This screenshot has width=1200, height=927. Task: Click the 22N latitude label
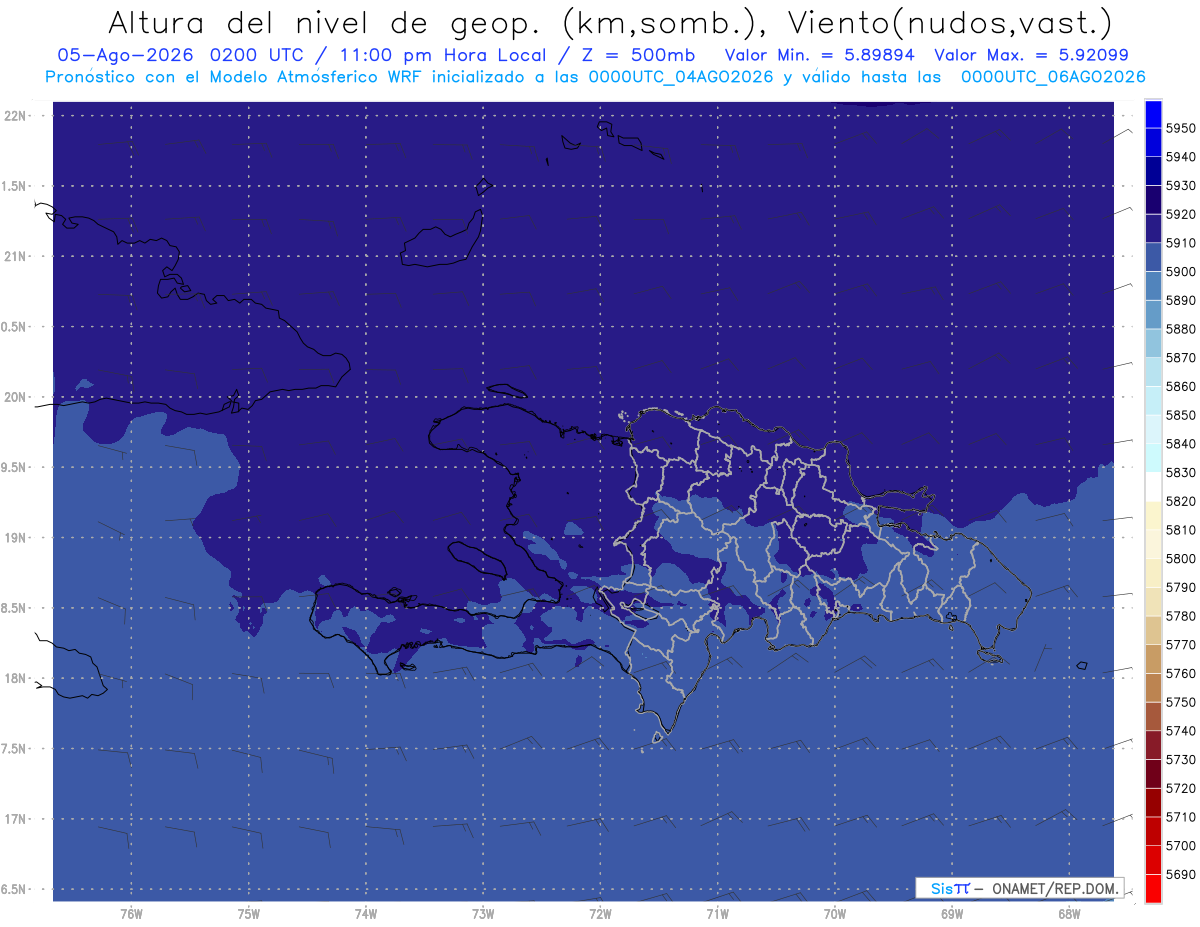pyautogui.click(x=15, y=116)
